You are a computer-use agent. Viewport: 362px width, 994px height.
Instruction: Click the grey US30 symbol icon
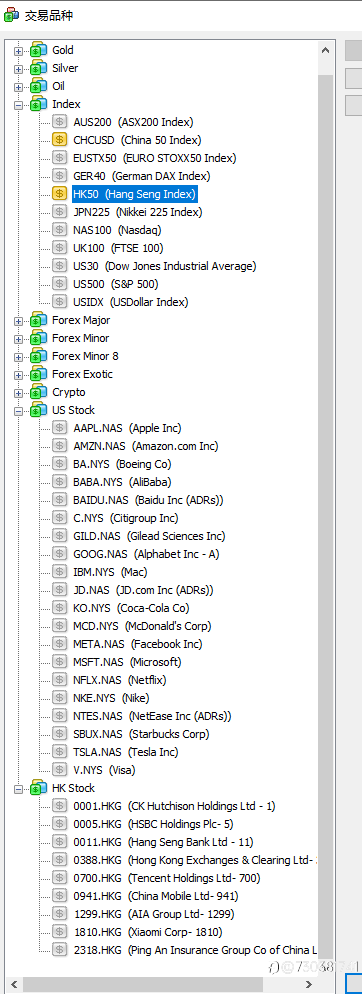tap(60, 266)
